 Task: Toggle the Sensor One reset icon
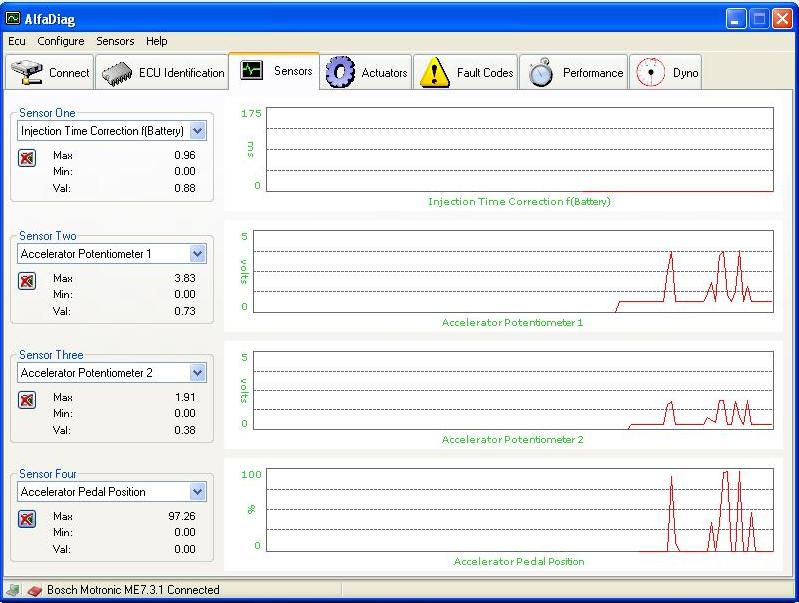(27, 158)
